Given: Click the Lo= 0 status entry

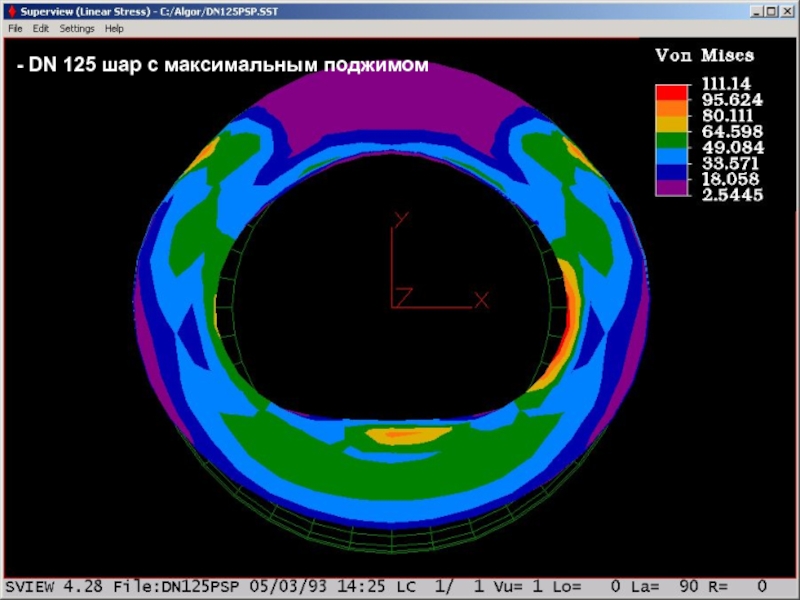Looking at the screenshot, I should click(x=587, y=587).
